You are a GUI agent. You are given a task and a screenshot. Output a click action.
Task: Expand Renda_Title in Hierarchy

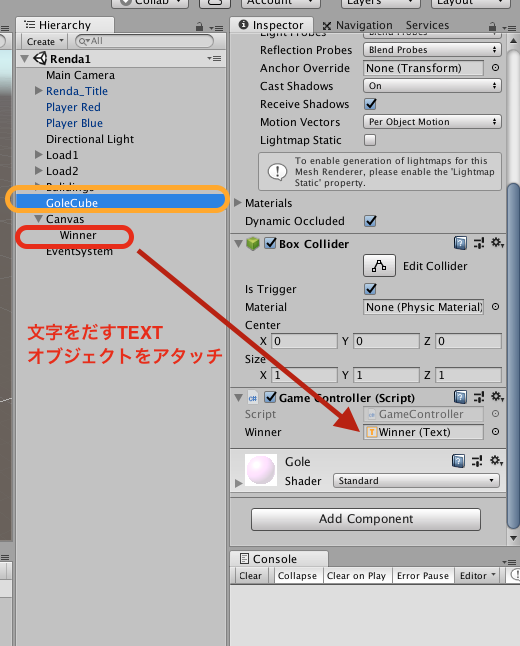tap(38, 91)
